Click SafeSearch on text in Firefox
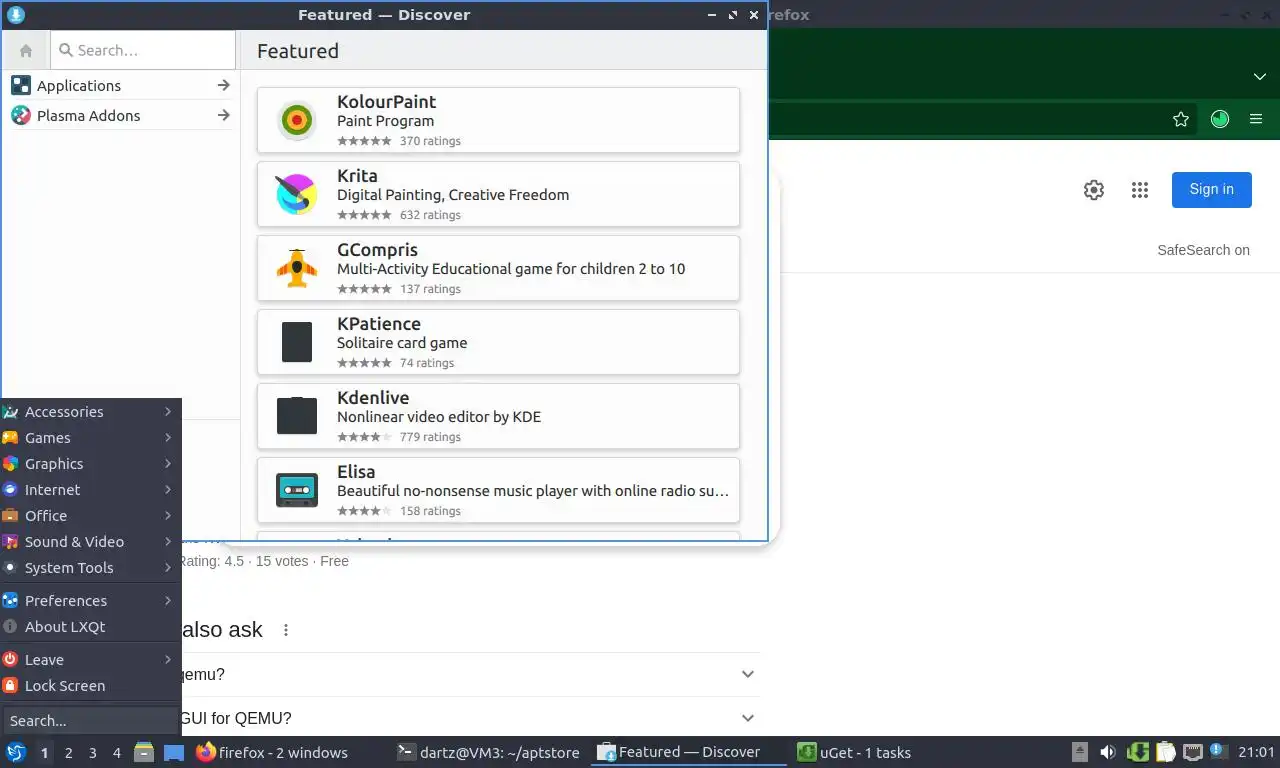 tap(1203, 251)
